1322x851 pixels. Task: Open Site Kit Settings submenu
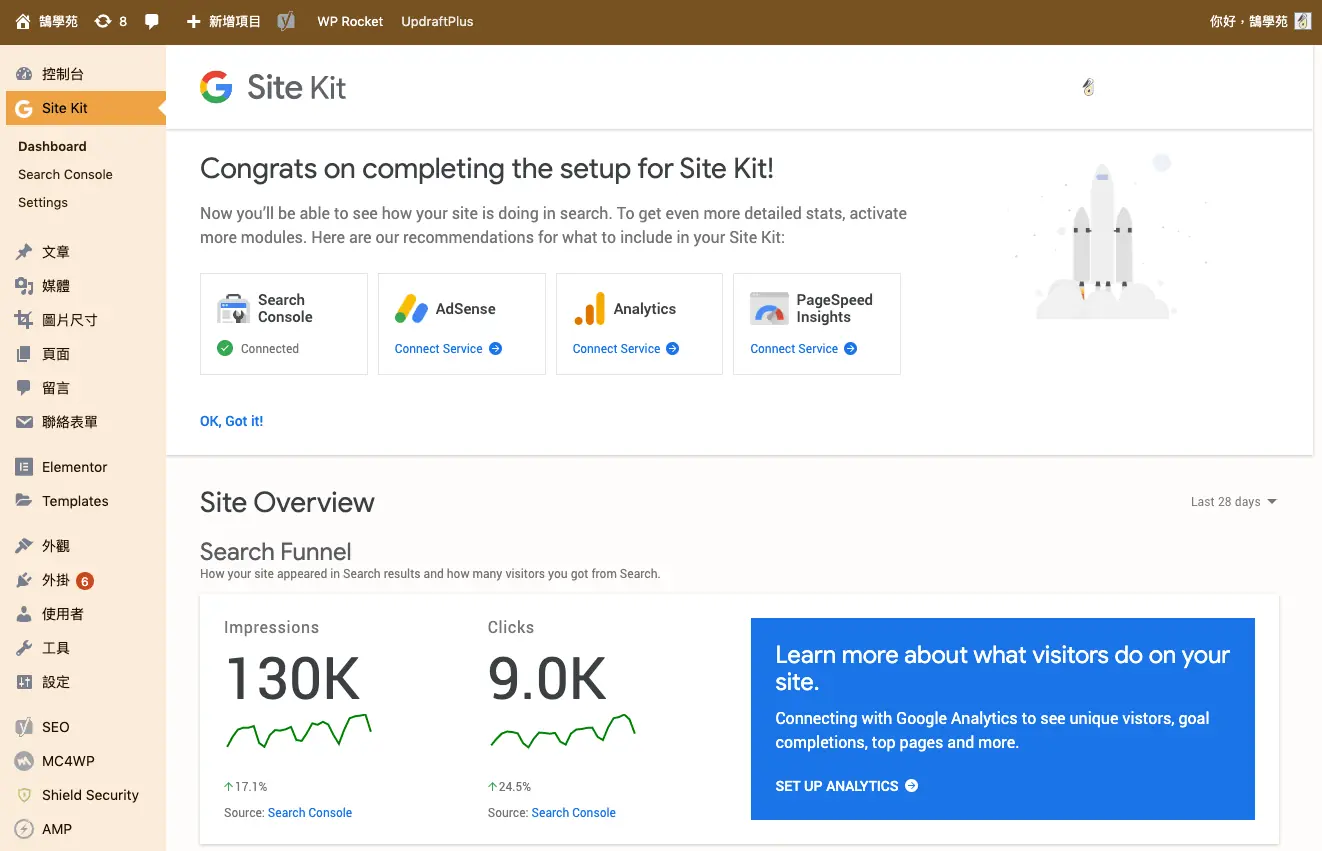43,202
